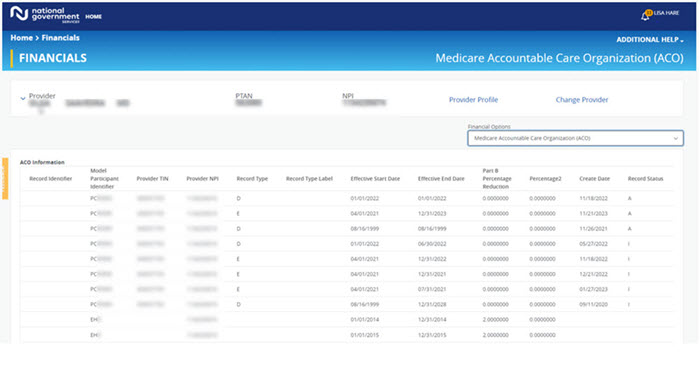Click Financials in the breadcrumb
Screen dimensions: 700x376
point(60,38)
